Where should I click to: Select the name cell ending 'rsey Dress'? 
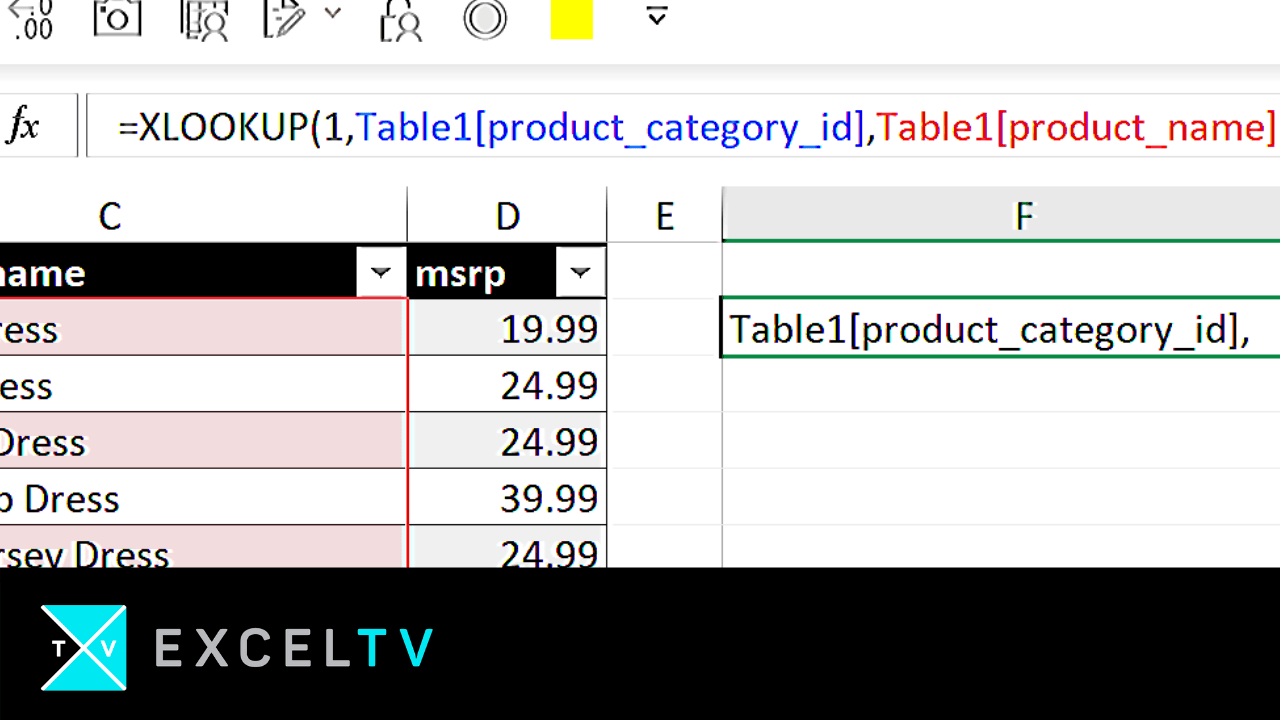click(x=203, y=547)
